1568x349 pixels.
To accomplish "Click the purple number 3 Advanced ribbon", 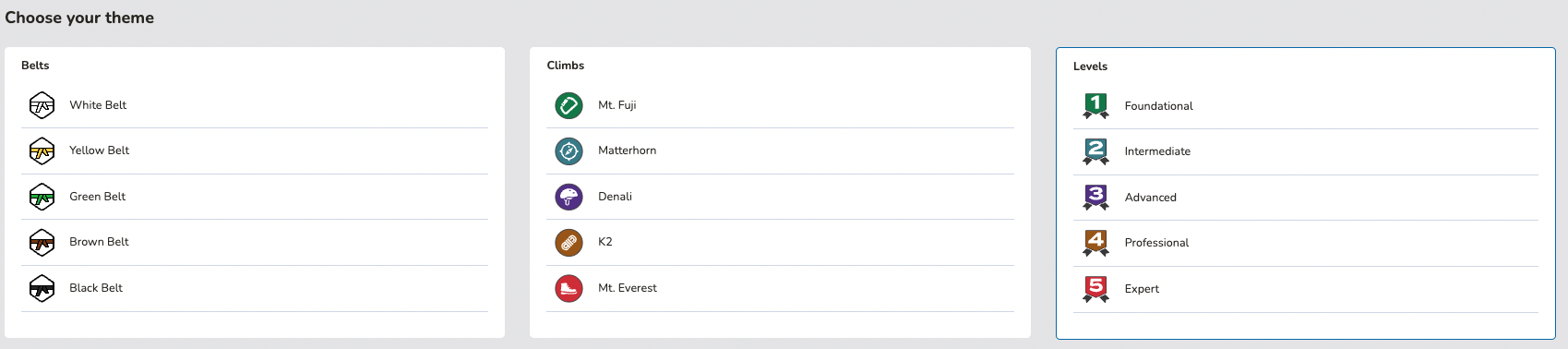I will click(1095, 198).
